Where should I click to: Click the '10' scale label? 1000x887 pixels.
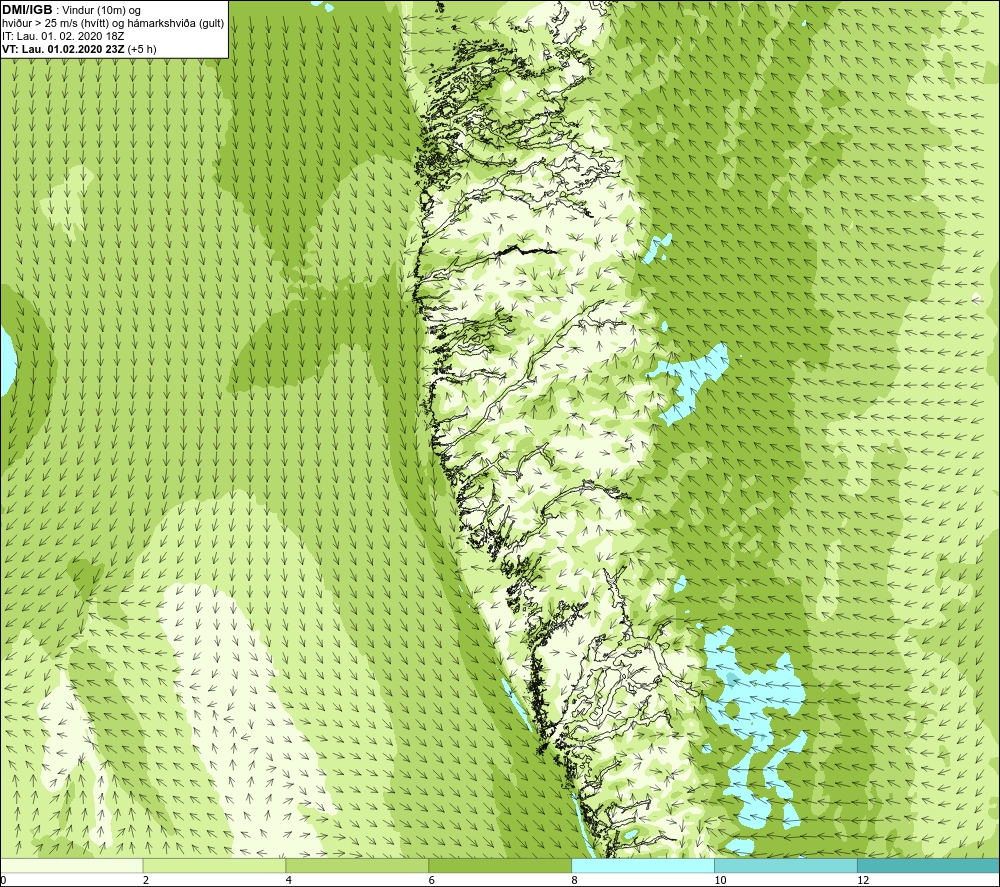pos(719,880)
